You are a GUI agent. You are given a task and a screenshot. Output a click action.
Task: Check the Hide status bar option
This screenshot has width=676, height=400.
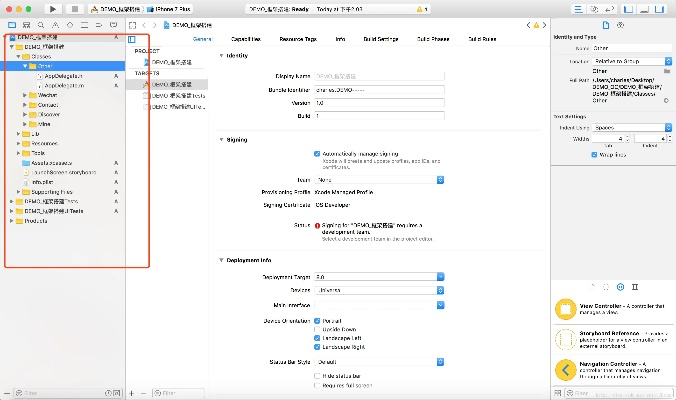(317, 374)
